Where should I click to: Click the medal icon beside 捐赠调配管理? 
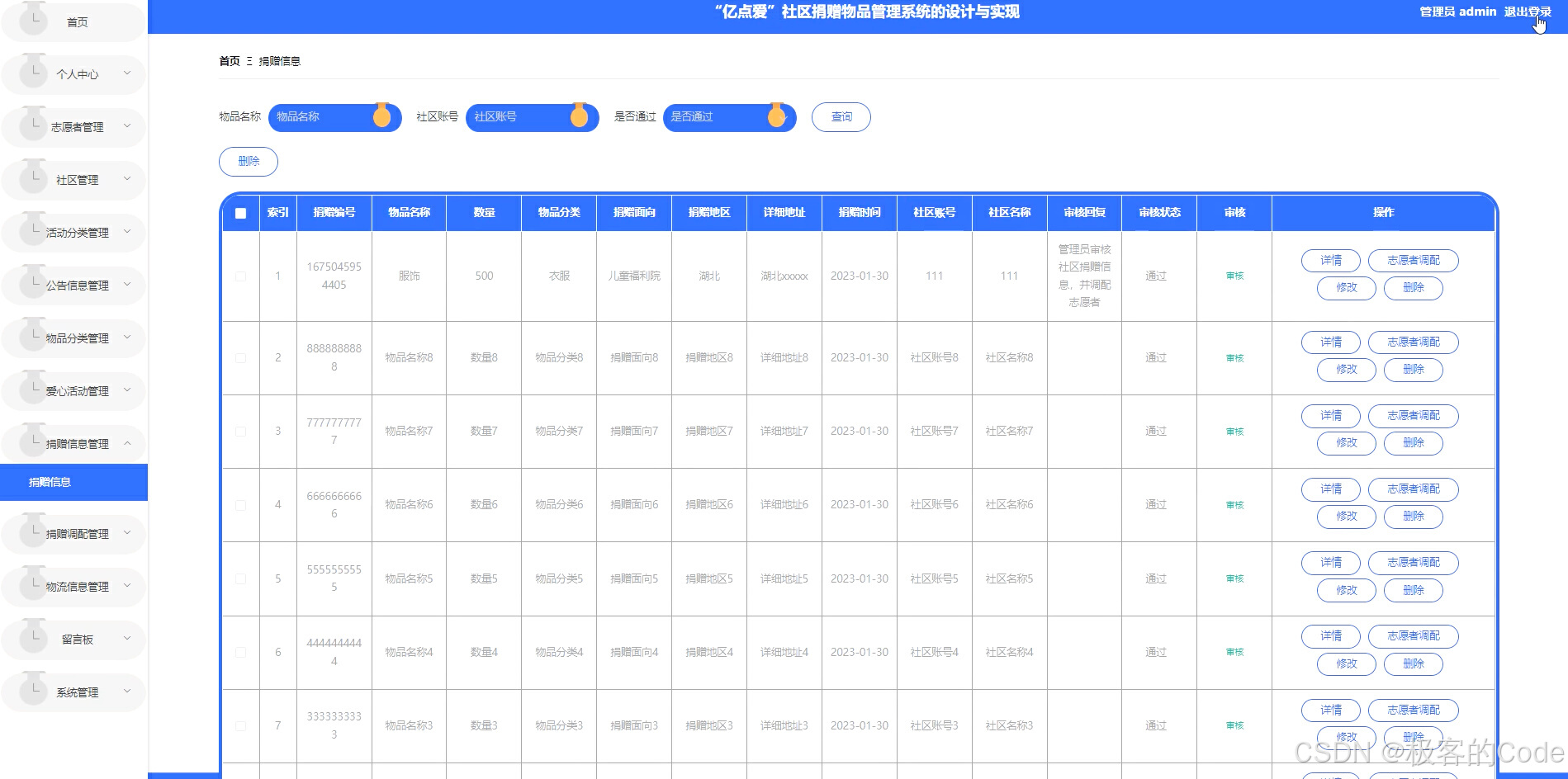coord(33,531)
